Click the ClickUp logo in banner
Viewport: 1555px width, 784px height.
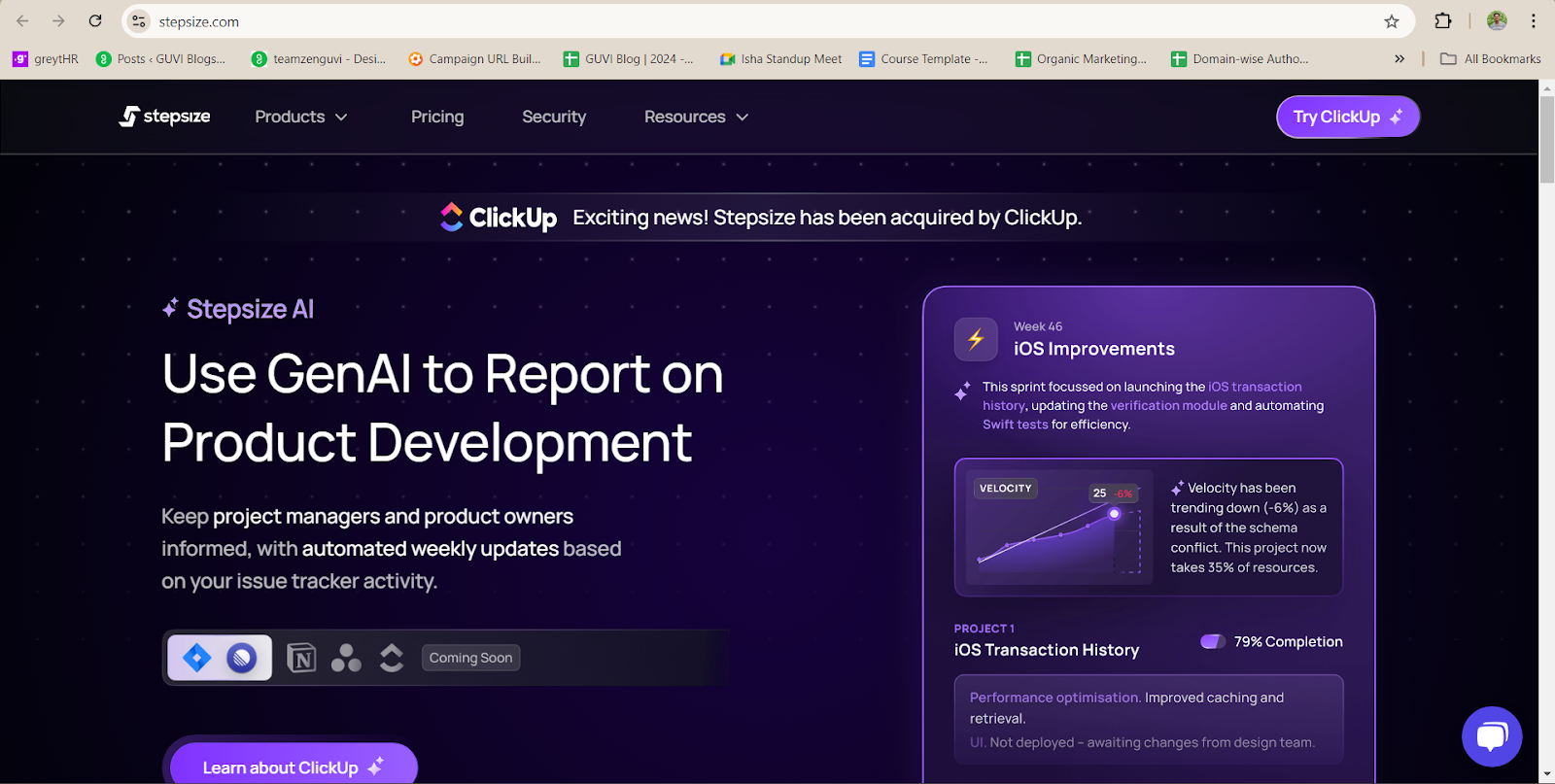(499, 217)
